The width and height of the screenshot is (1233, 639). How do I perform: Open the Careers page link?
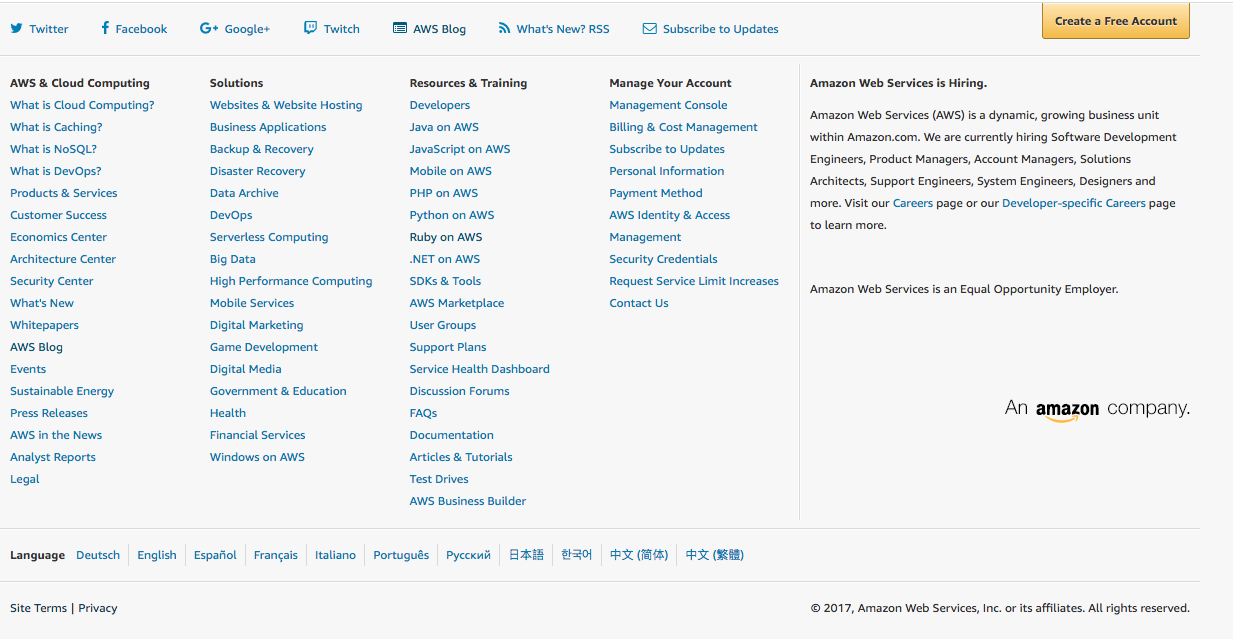coord(913,203)
